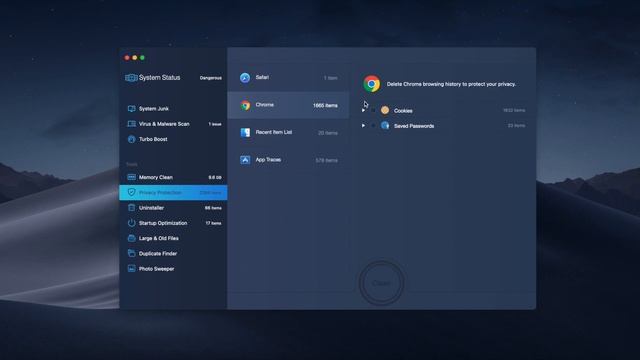Select Turbo Boost label in sidebar
Screen dimensions: 640x360
tap(153, 139)
